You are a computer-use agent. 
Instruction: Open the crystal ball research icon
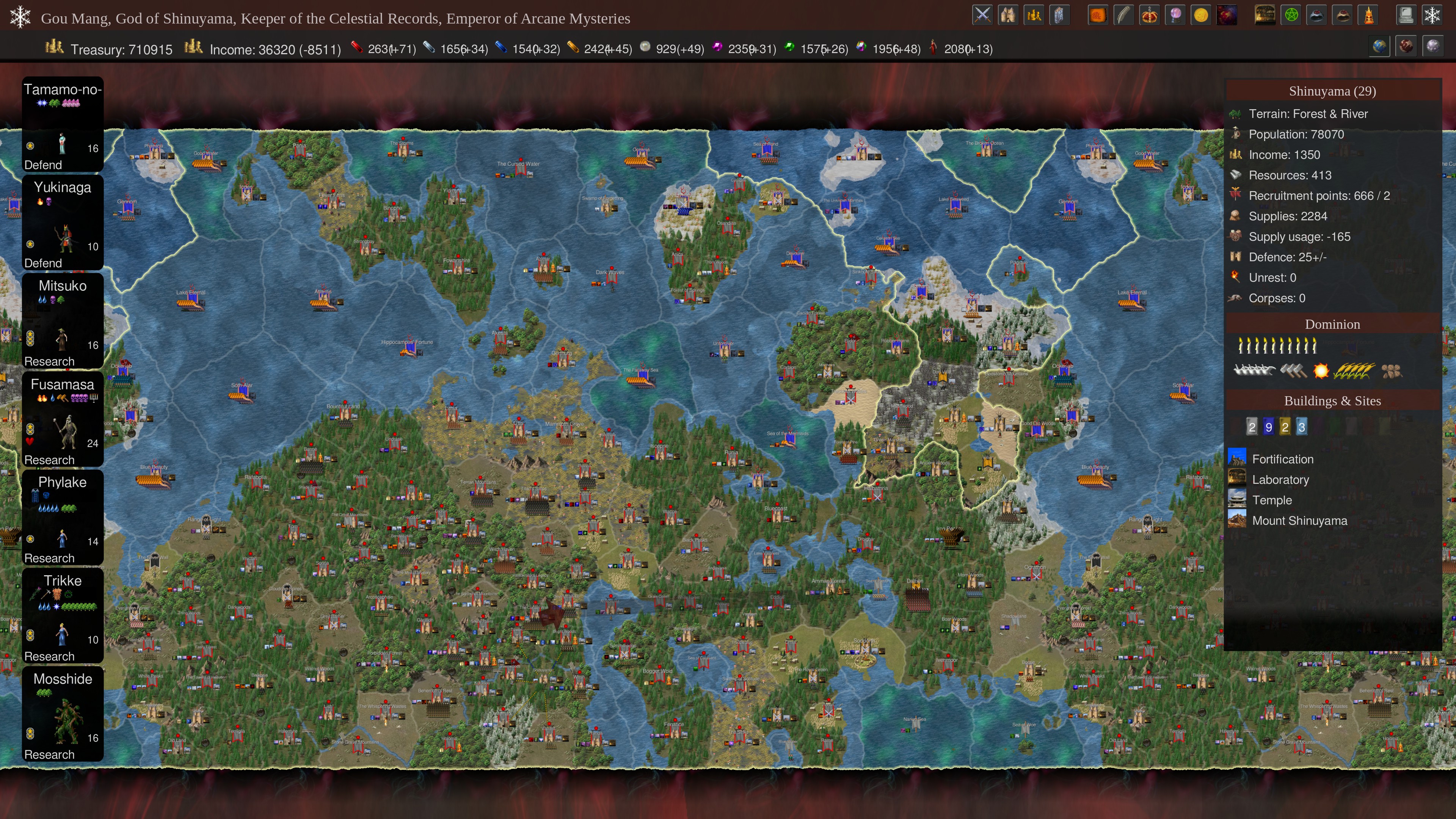coord(1175,15)
